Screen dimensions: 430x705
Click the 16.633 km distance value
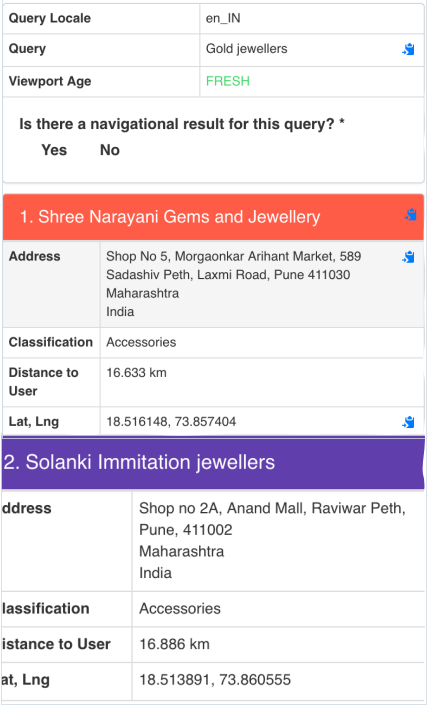[136, 372]
